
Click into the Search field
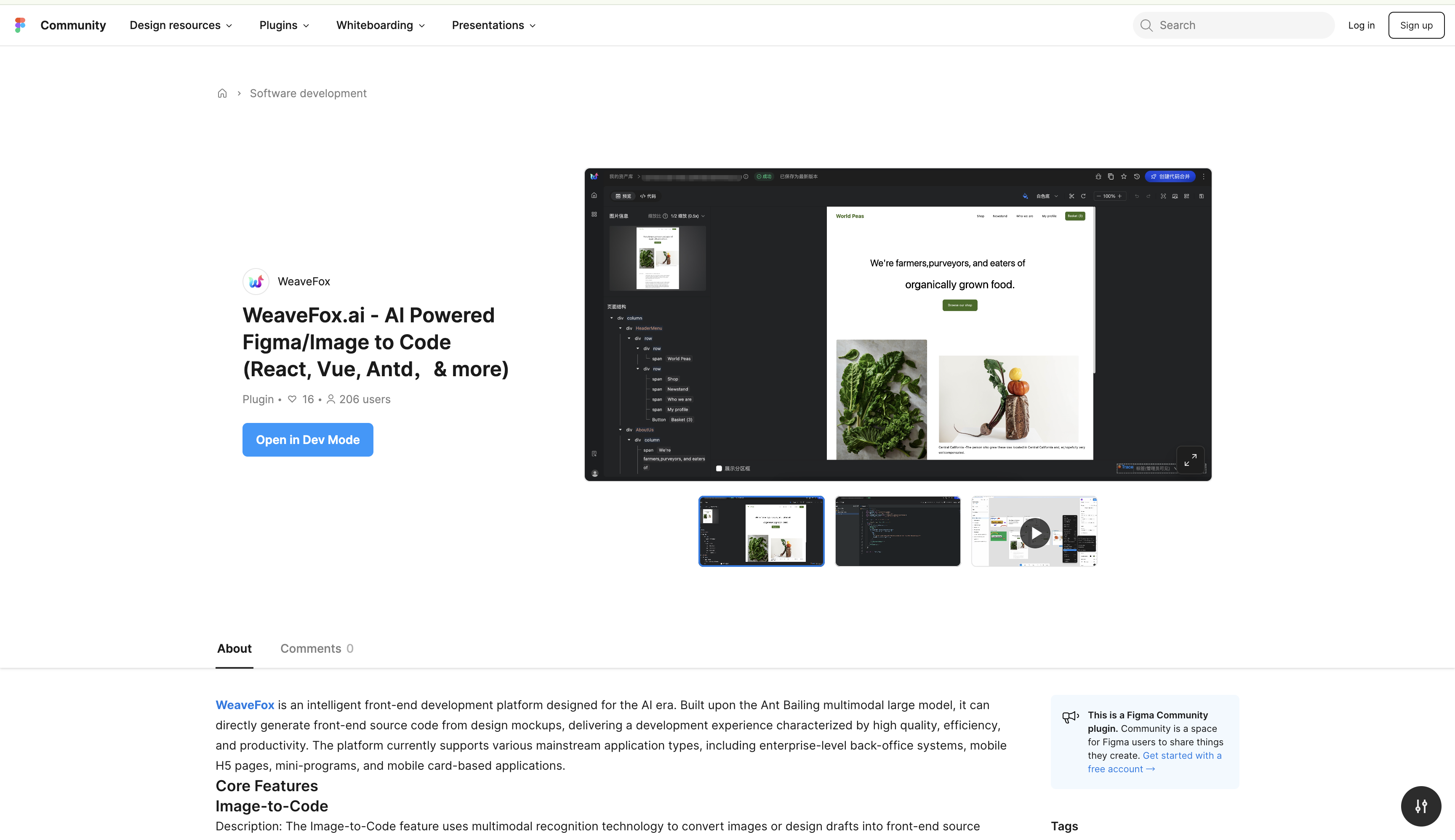[x=1241, y=25]
